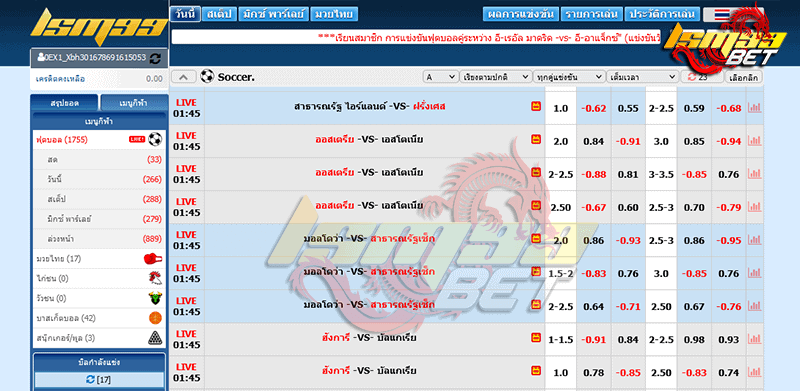800x391 pixels.
Task: Click the basketball icon for บาสเก็ตบอล
Action: tap(155, 318)
